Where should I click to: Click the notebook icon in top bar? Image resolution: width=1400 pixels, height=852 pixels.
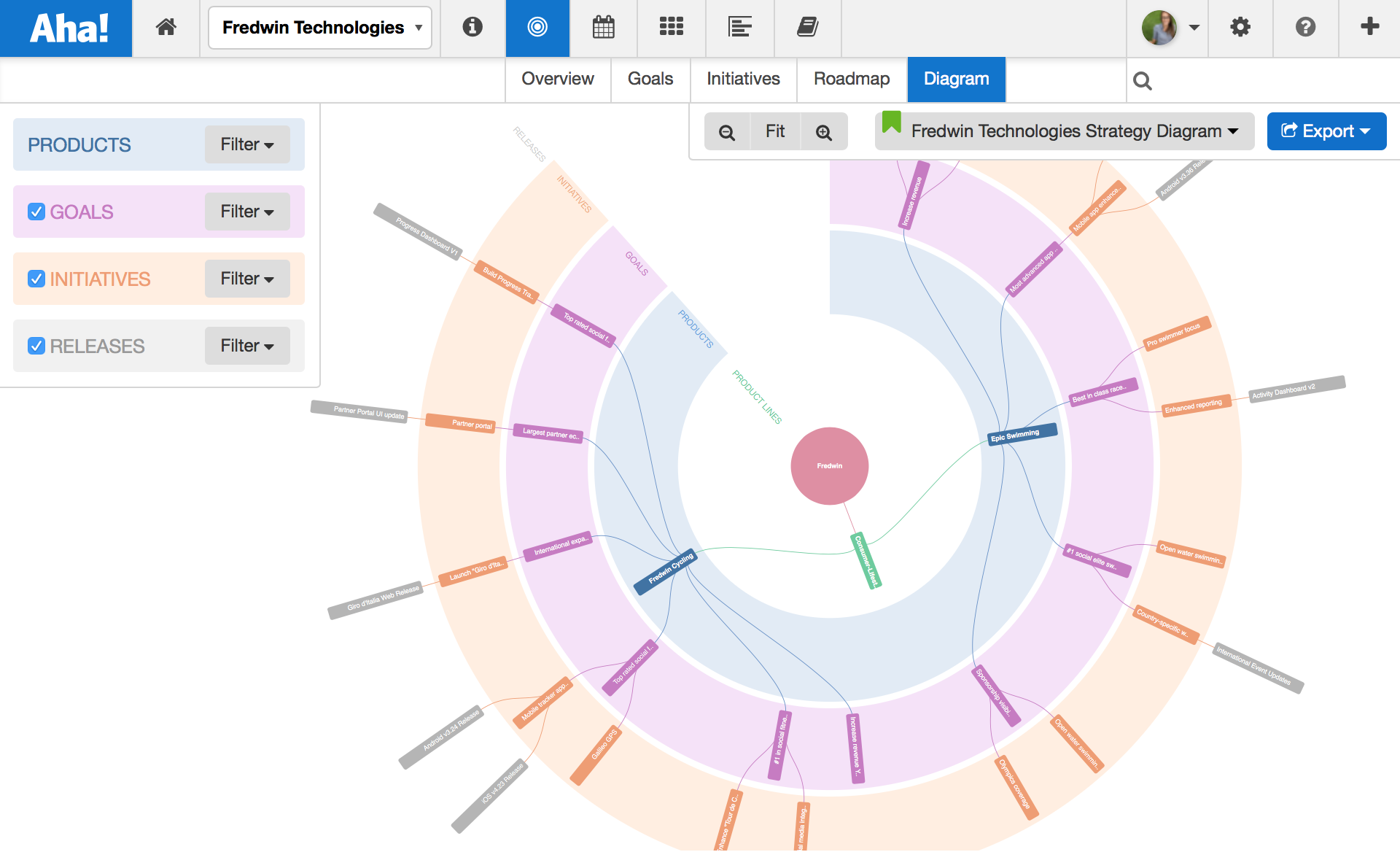coord(807,28)
